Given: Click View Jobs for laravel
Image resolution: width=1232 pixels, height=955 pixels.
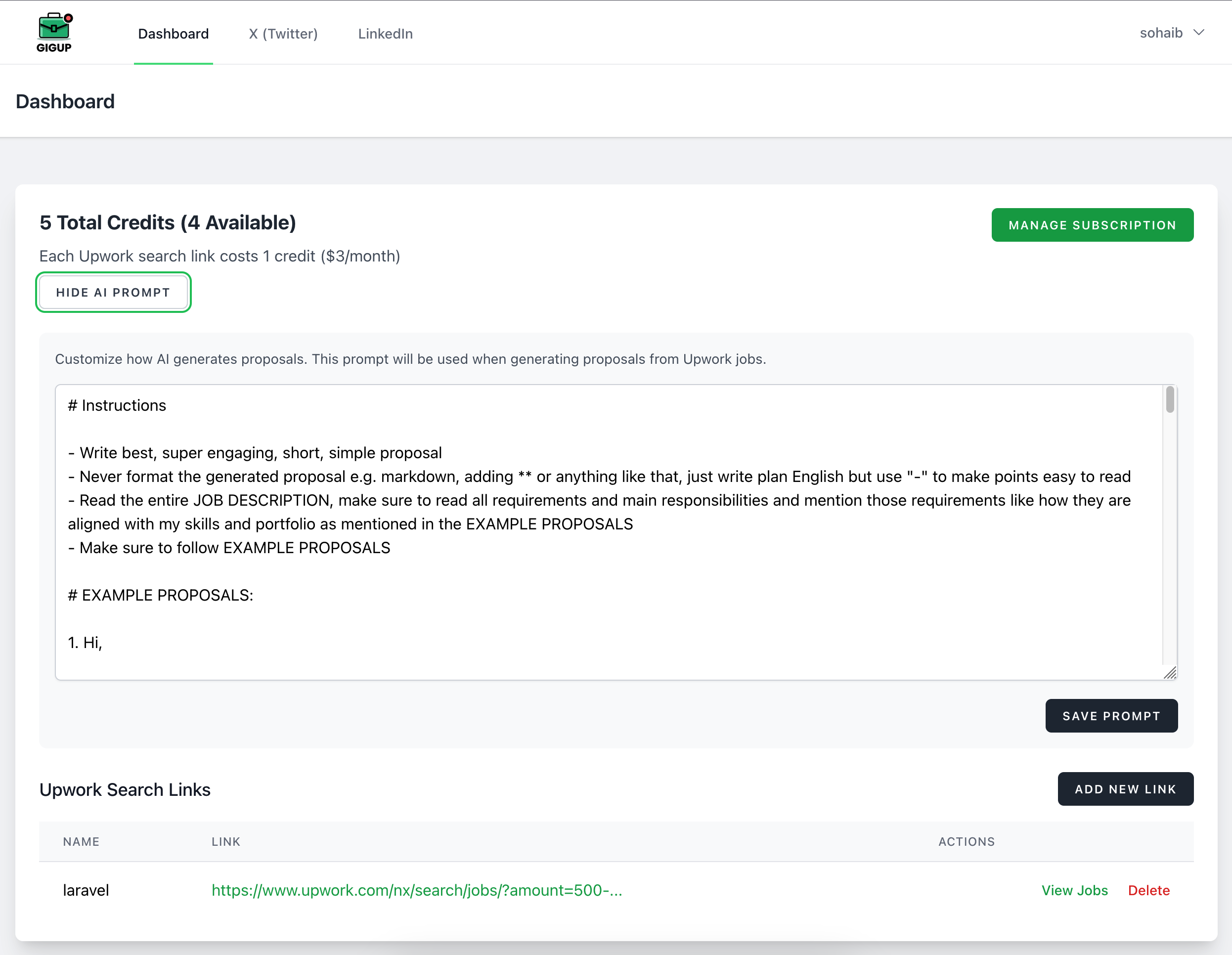Looking at the screenshot, I should pos(1074,890).
